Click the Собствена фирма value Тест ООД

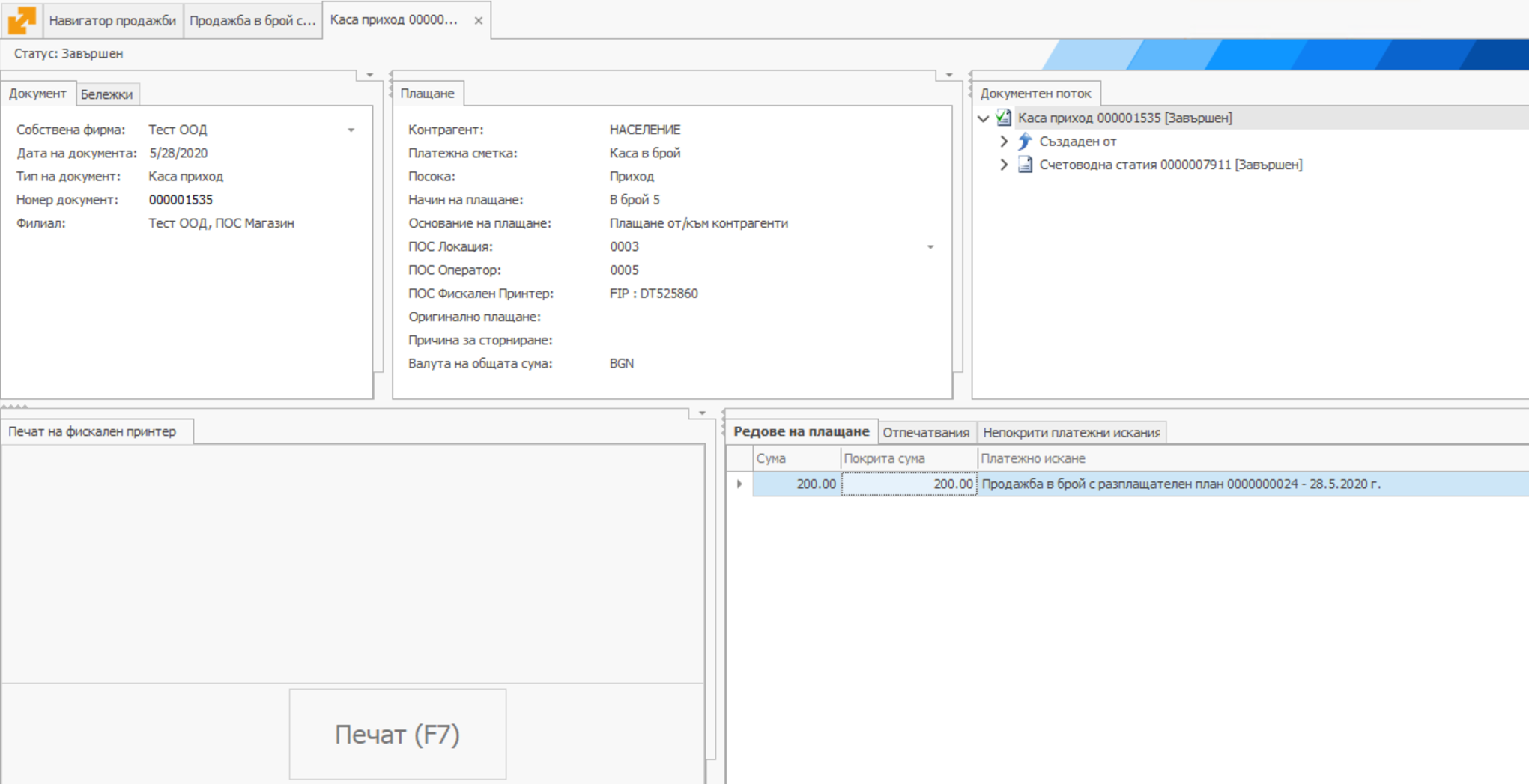178,130
